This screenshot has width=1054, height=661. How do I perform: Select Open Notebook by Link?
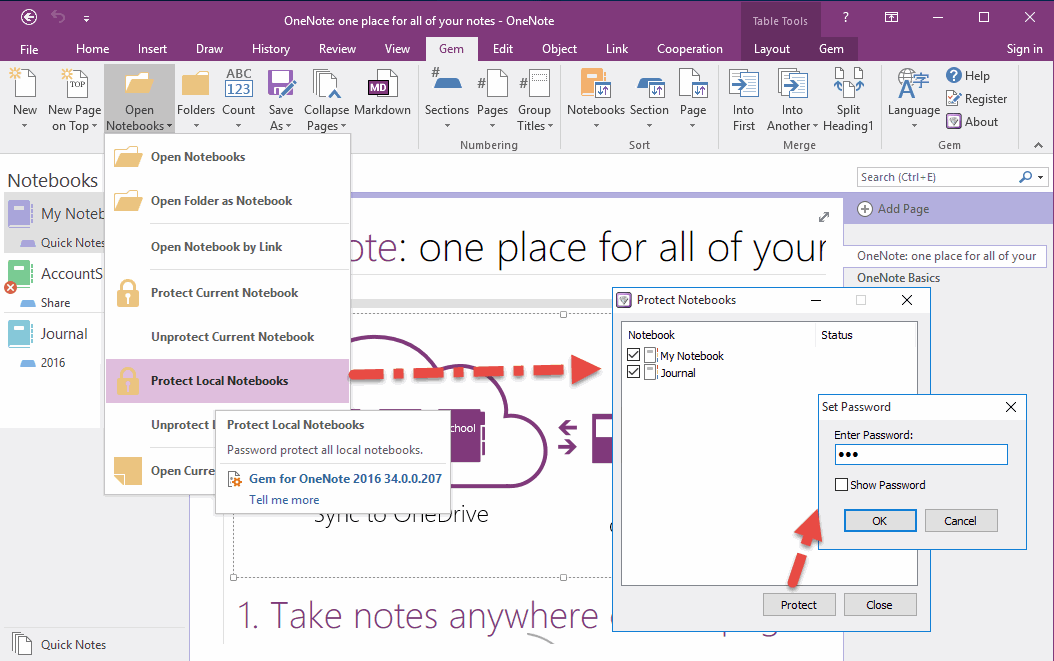[x=227, y=247]
